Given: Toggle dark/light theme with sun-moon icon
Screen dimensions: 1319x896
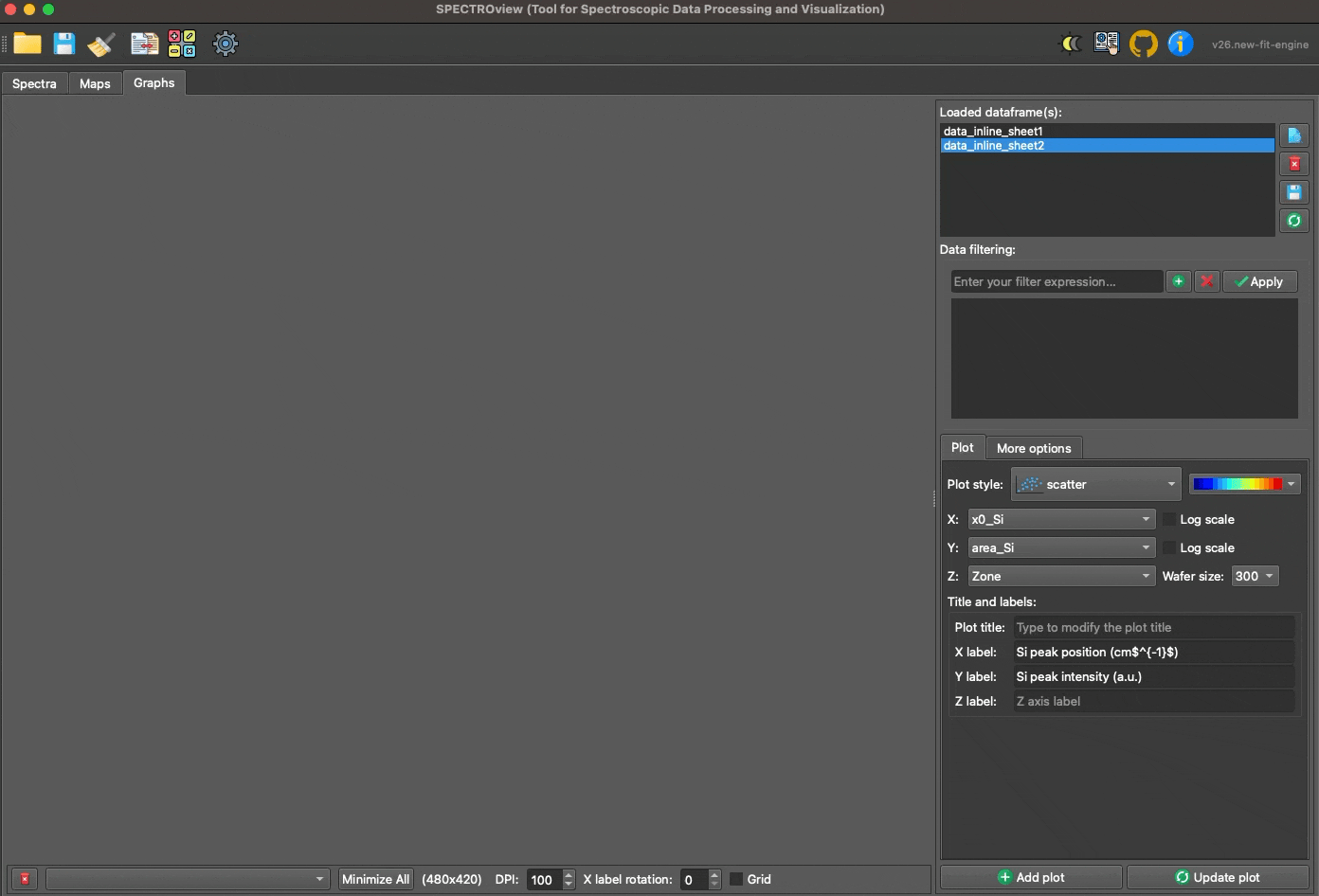Looking at the screenshot, I should [1071, 44].
